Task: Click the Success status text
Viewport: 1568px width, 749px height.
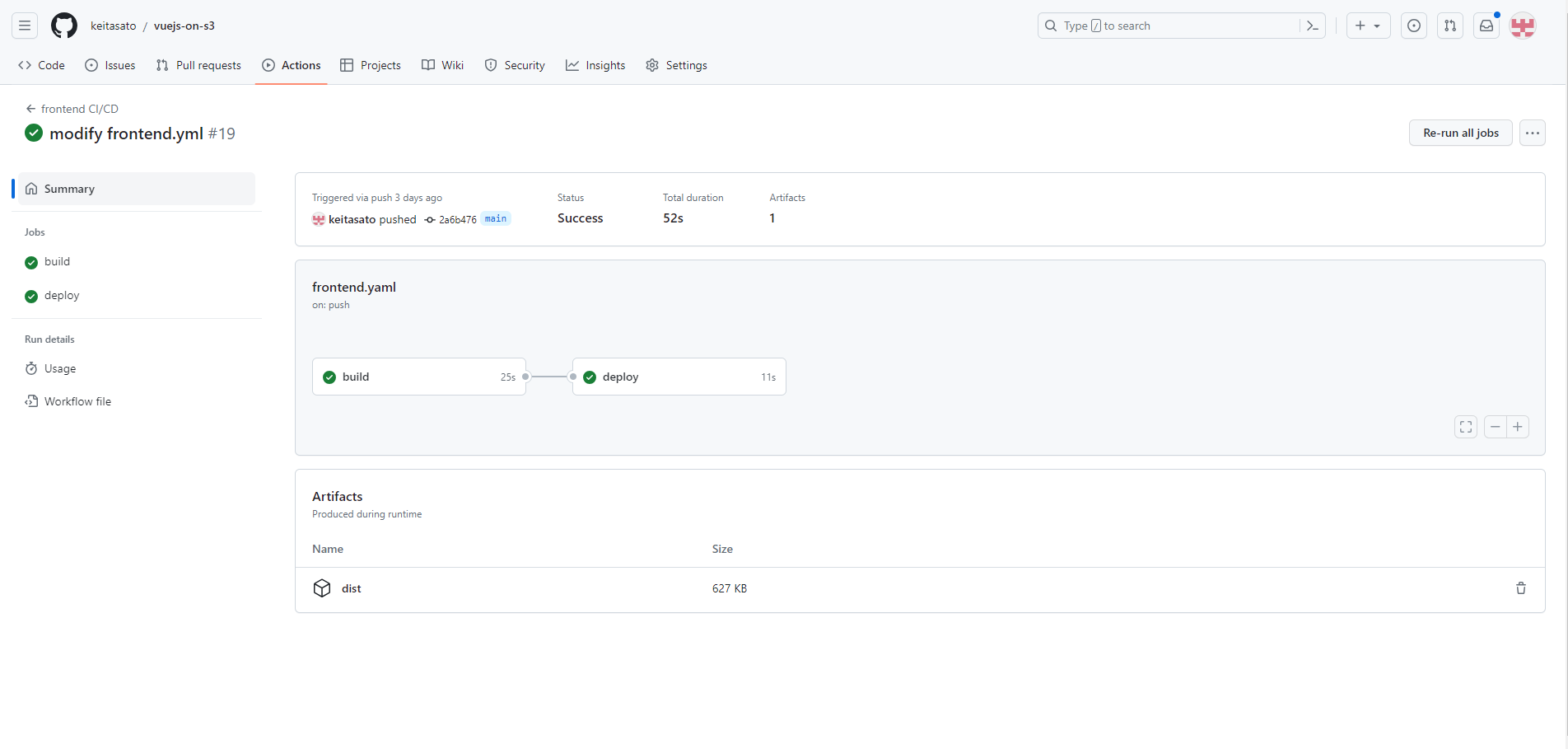Action: point(581,218)
